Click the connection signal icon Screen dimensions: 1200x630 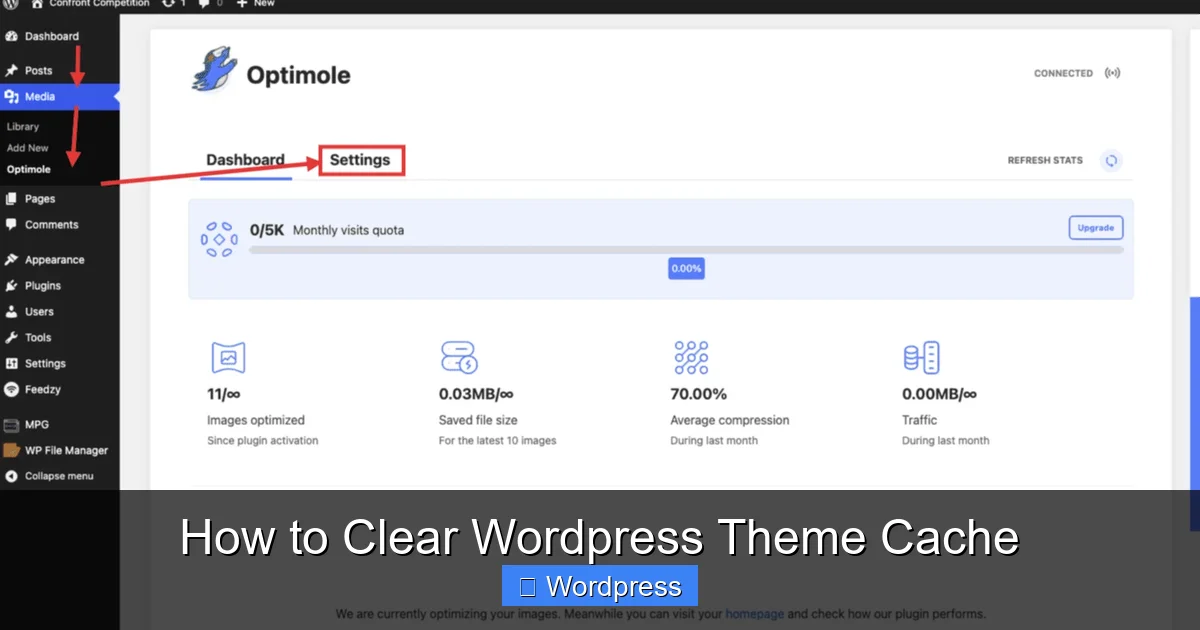click(1112, 73)
